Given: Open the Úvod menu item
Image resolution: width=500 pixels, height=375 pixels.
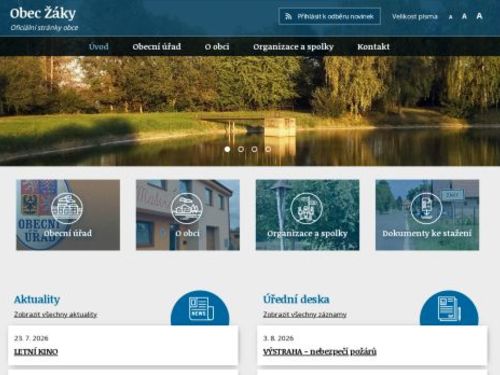Looking at the screenshot, I should pyautogui.click(x=99, y=47).
